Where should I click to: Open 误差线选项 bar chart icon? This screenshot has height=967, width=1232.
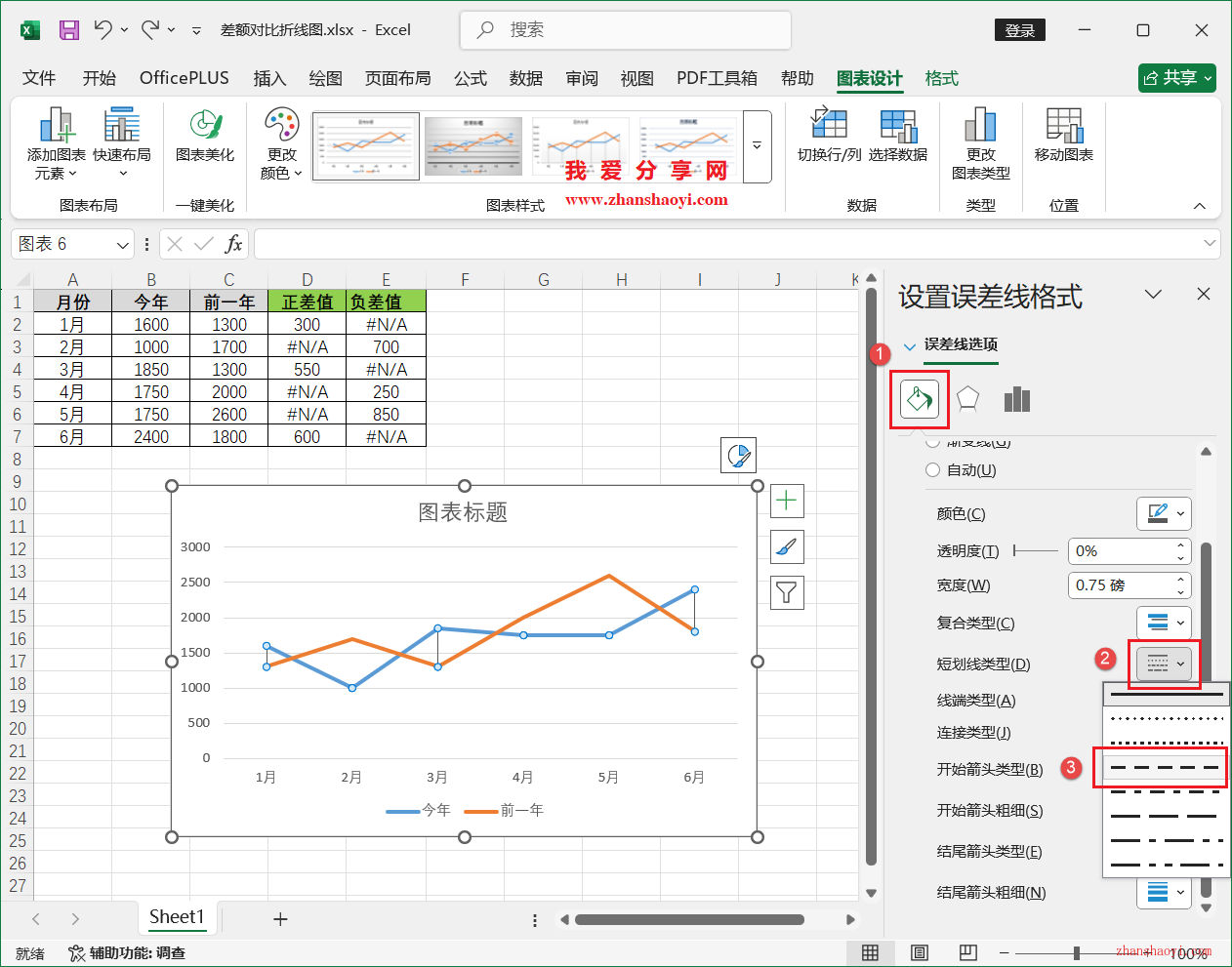tap(1016, 397)
